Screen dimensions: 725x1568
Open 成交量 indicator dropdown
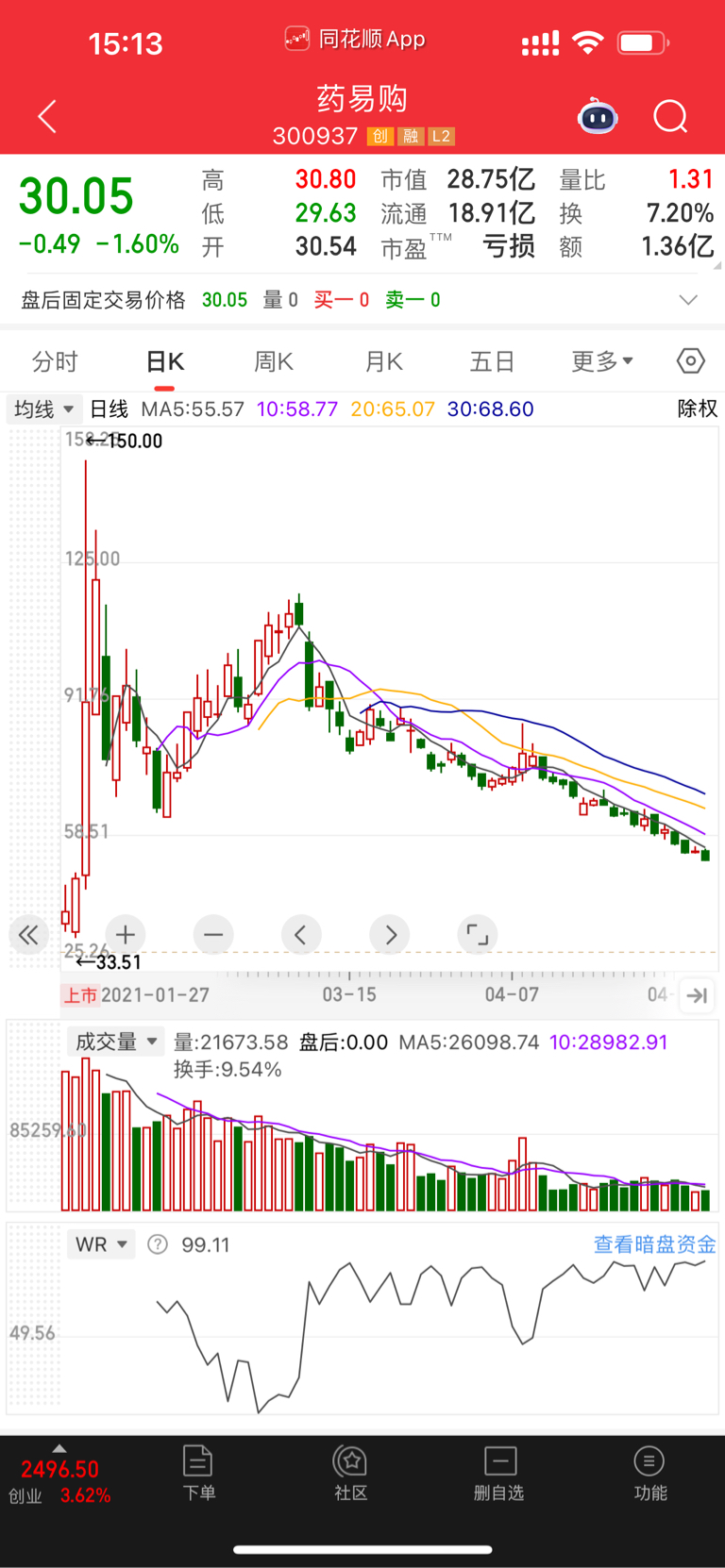tap(115, 1042)
